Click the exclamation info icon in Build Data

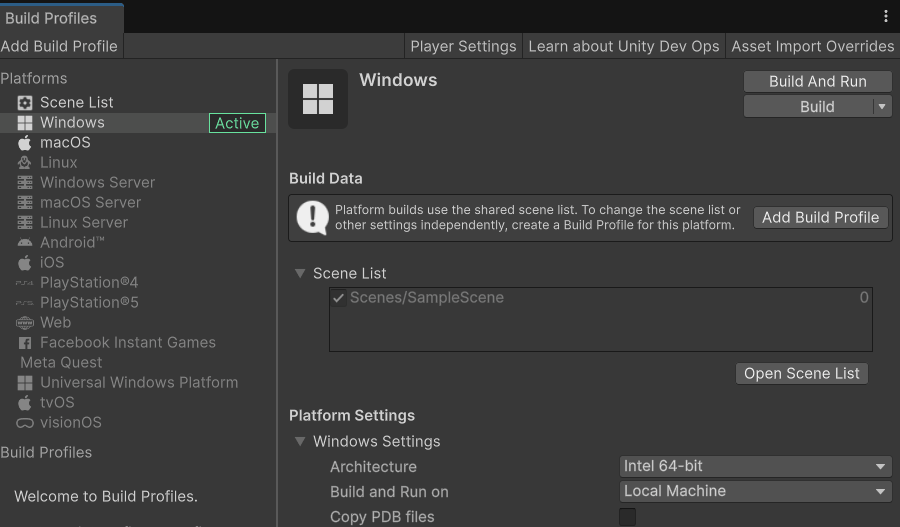(312, 218)
